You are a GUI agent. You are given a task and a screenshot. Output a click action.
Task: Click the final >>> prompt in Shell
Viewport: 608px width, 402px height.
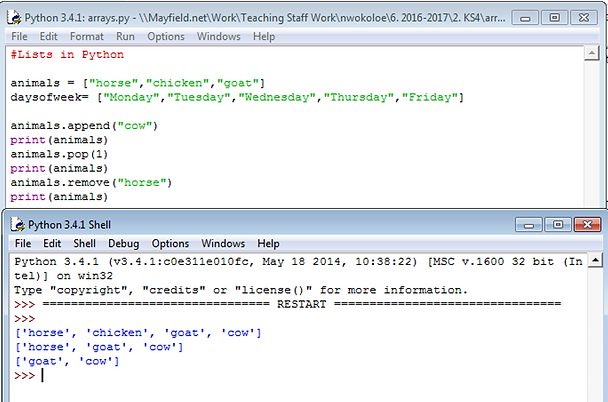(x=24, y=376)
